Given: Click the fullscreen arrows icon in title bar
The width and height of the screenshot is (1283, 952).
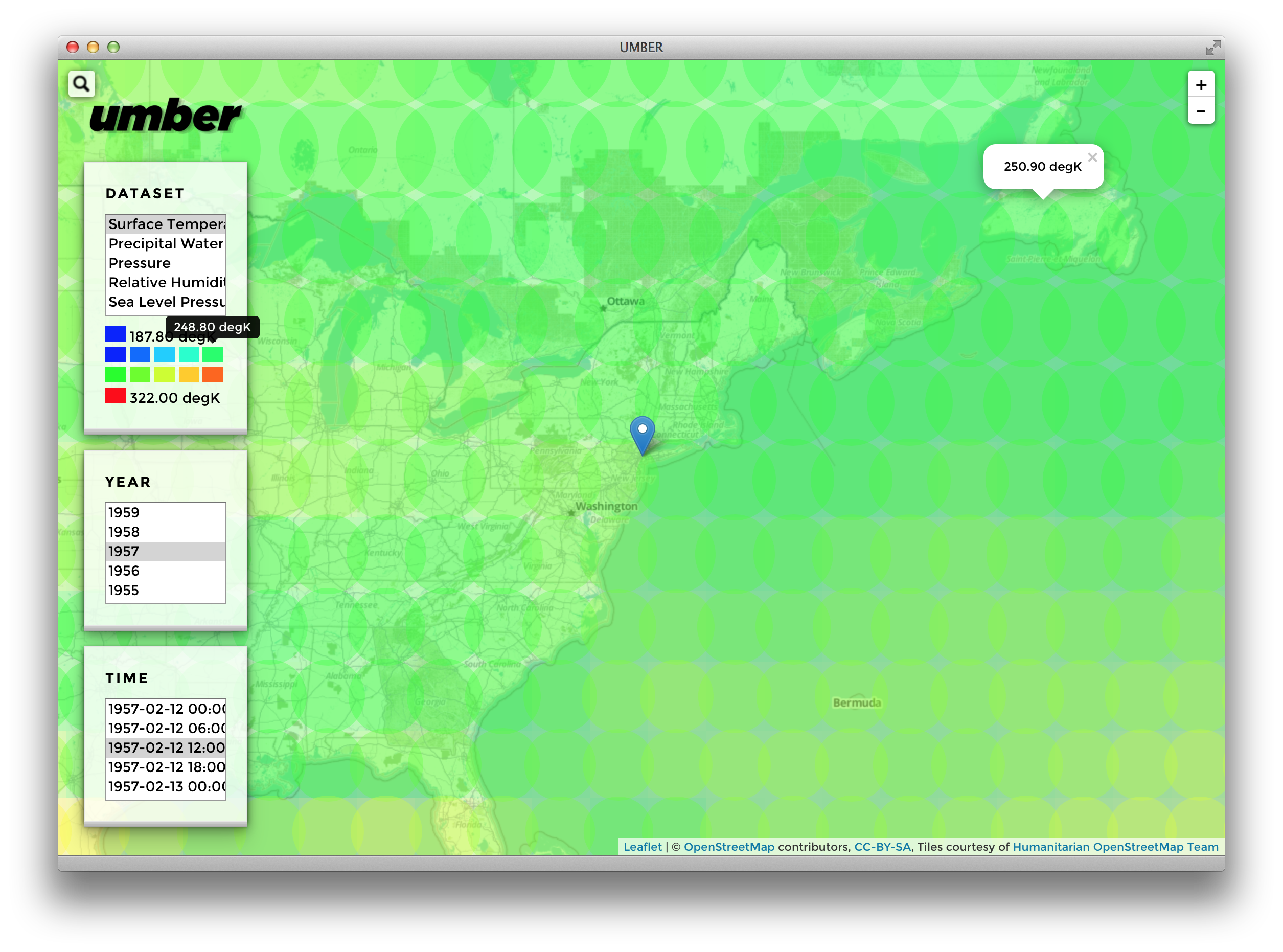Looking at the screenshot, I should [1212, 48].
